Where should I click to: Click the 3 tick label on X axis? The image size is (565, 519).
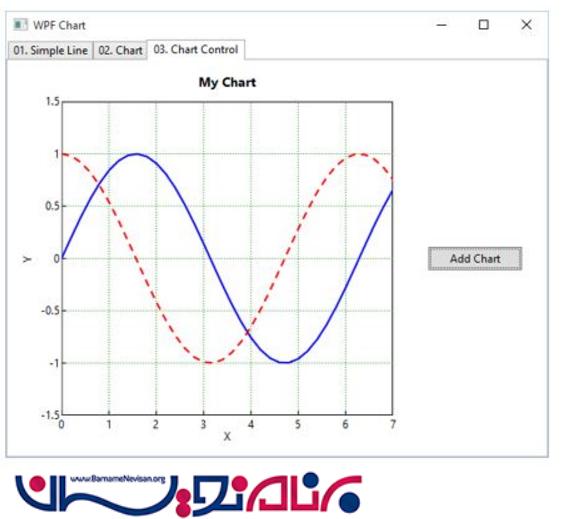203,424
